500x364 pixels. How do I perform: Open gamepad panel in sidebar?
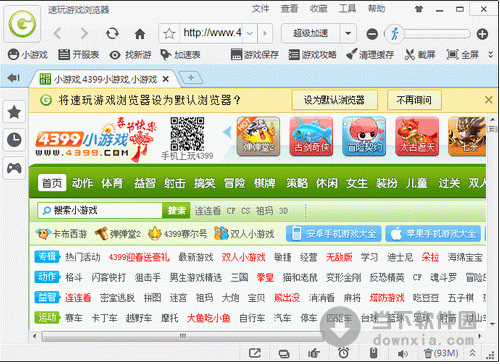pos(14,168)
